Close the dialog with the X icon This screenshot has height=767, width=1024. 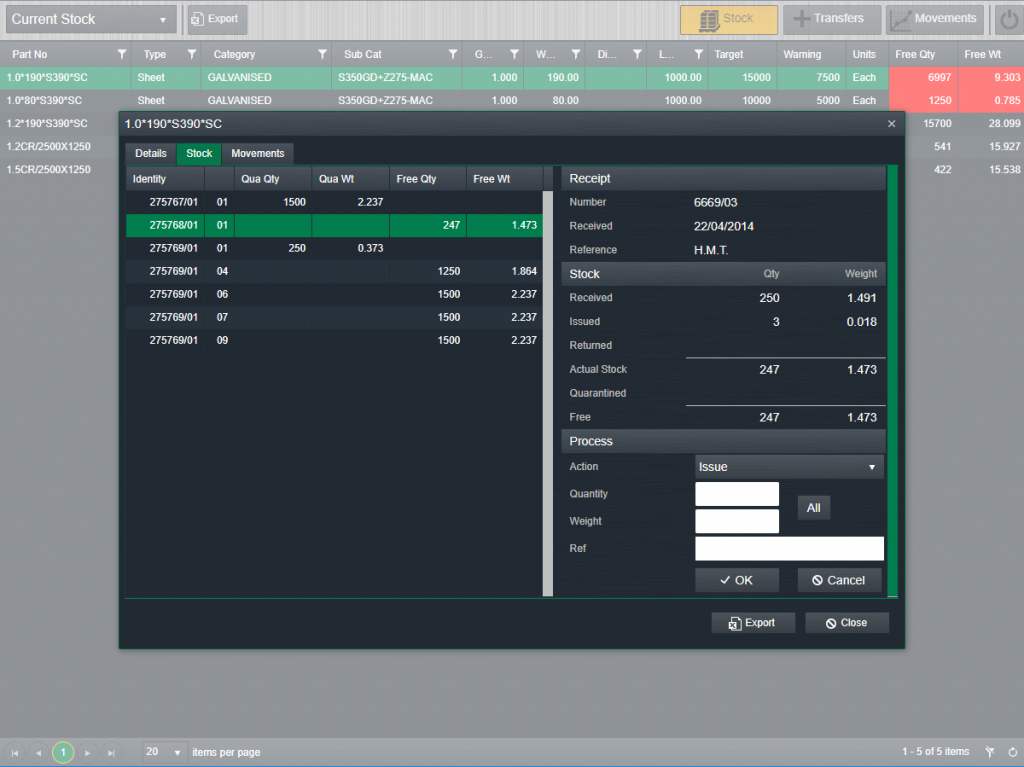click(892, 124)
